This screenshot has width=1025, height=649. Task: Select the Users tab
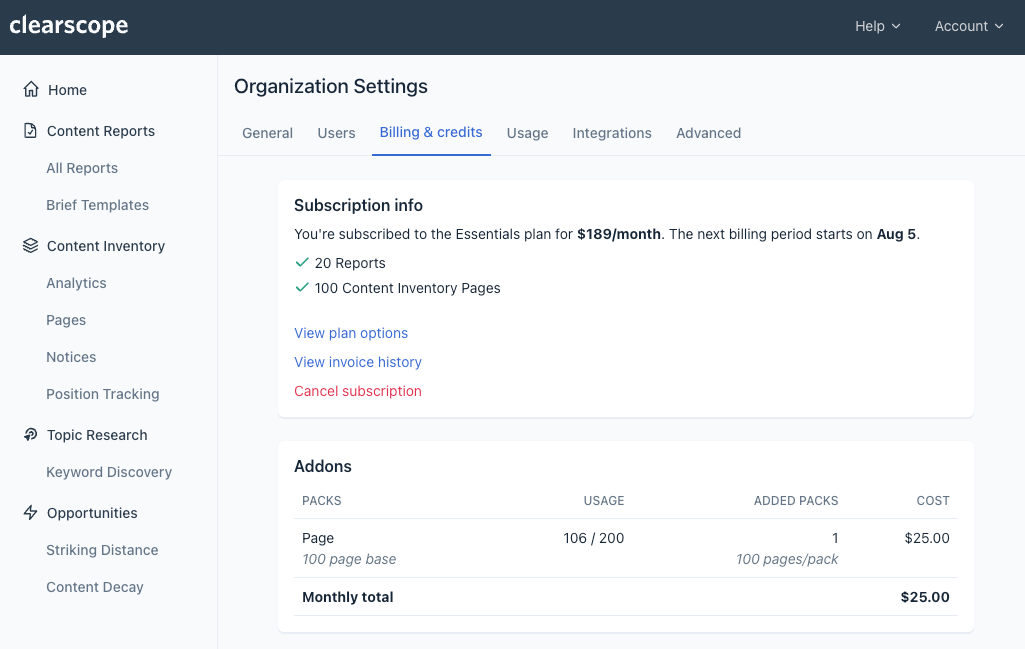coord(336,133)
